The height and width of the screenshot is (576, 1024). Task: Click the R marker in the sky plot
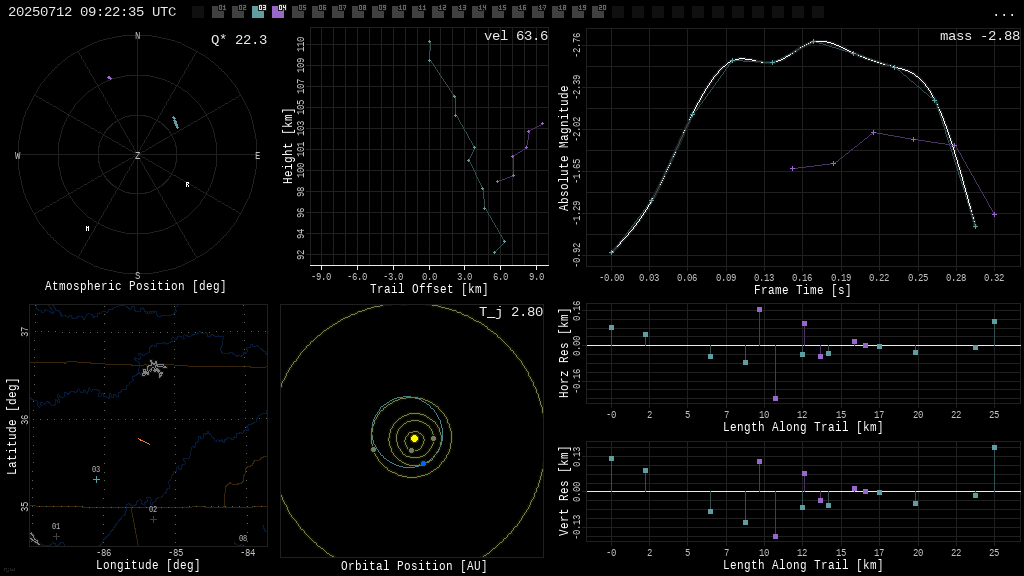(187, 185)
